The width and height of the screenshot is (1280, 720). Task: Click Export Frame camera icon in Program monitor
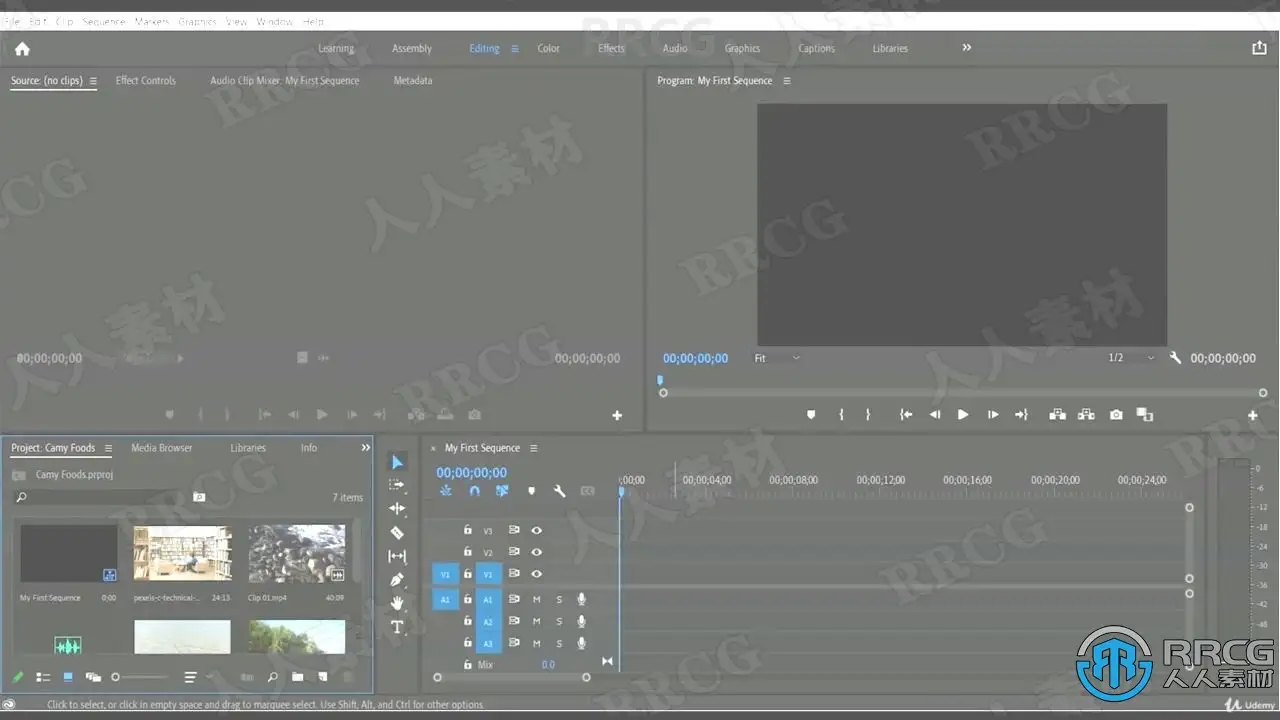click(1116, 415)
